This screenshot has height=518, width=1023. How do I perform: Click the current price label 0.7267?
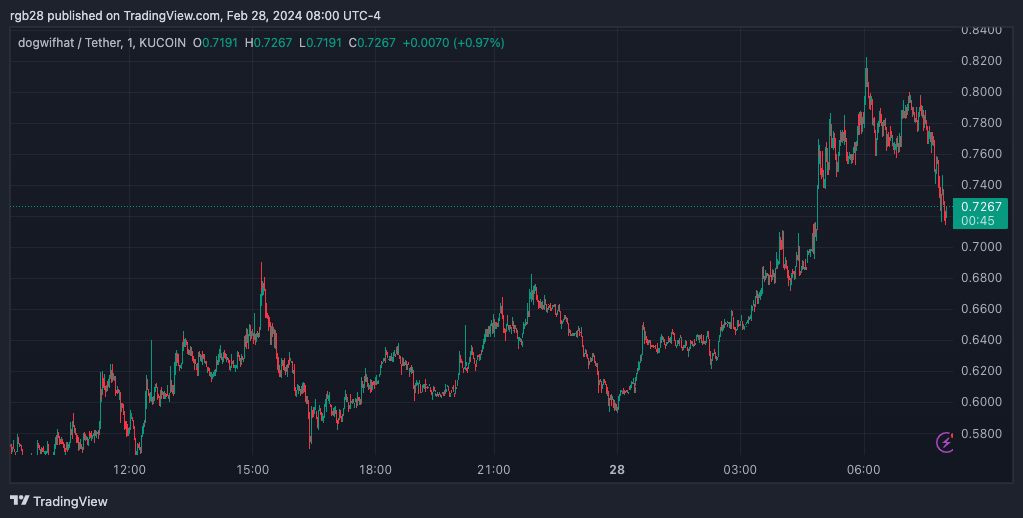981,206
